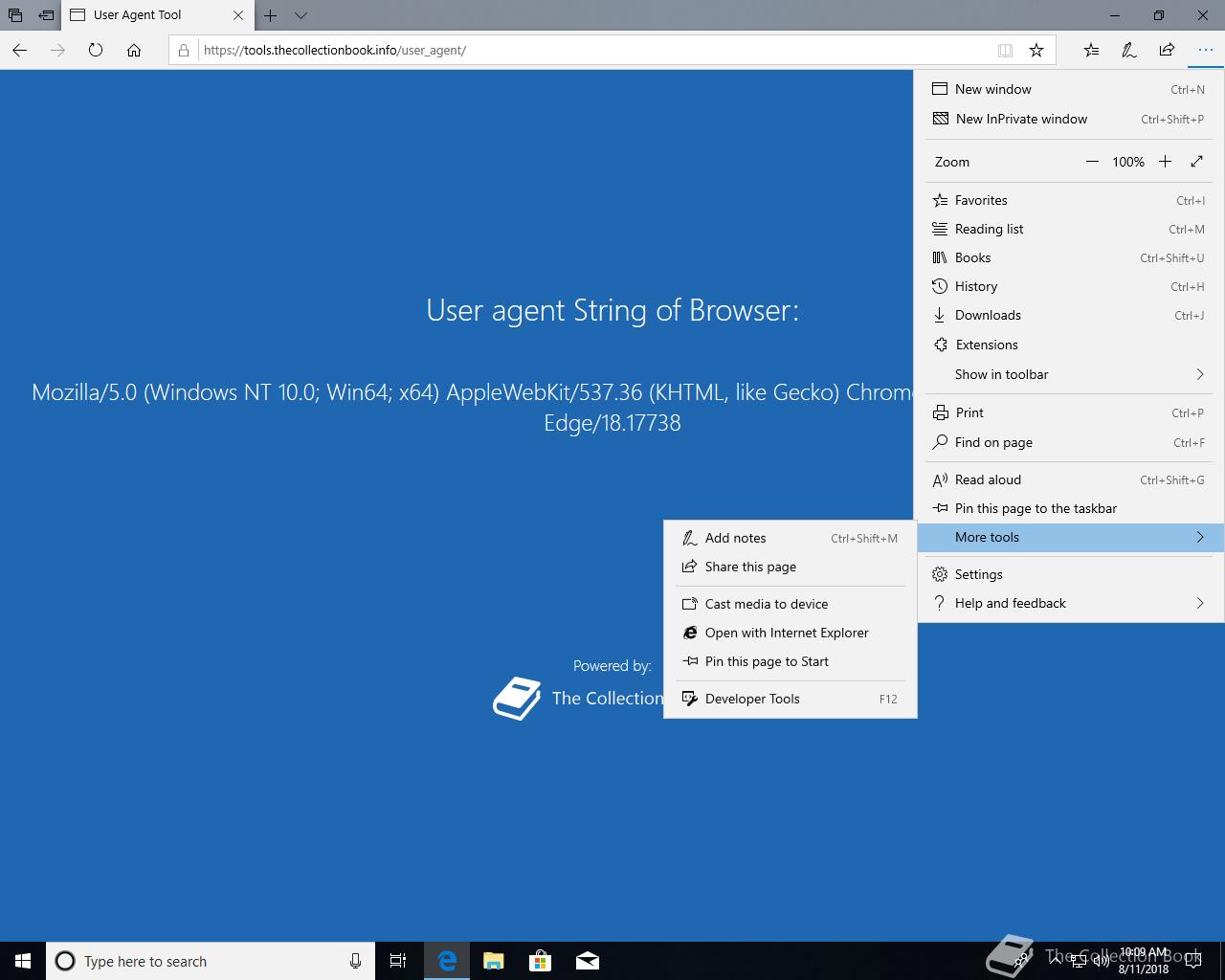
Task: Open File Explorer from the taskbar
Action: (x=494, y=961)
